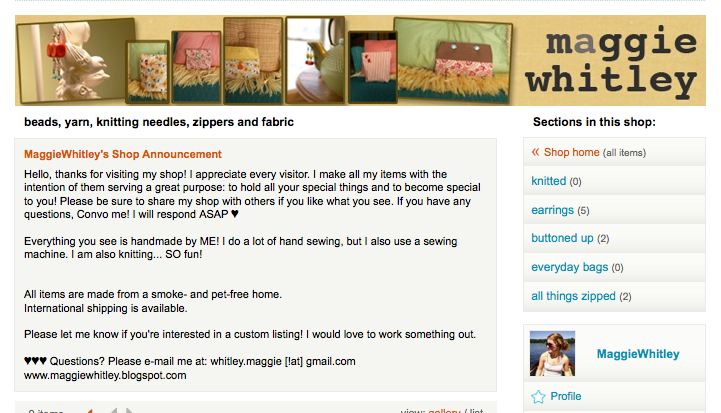Select the brown clutch with blue buttons photo

[x=453, y=62]
